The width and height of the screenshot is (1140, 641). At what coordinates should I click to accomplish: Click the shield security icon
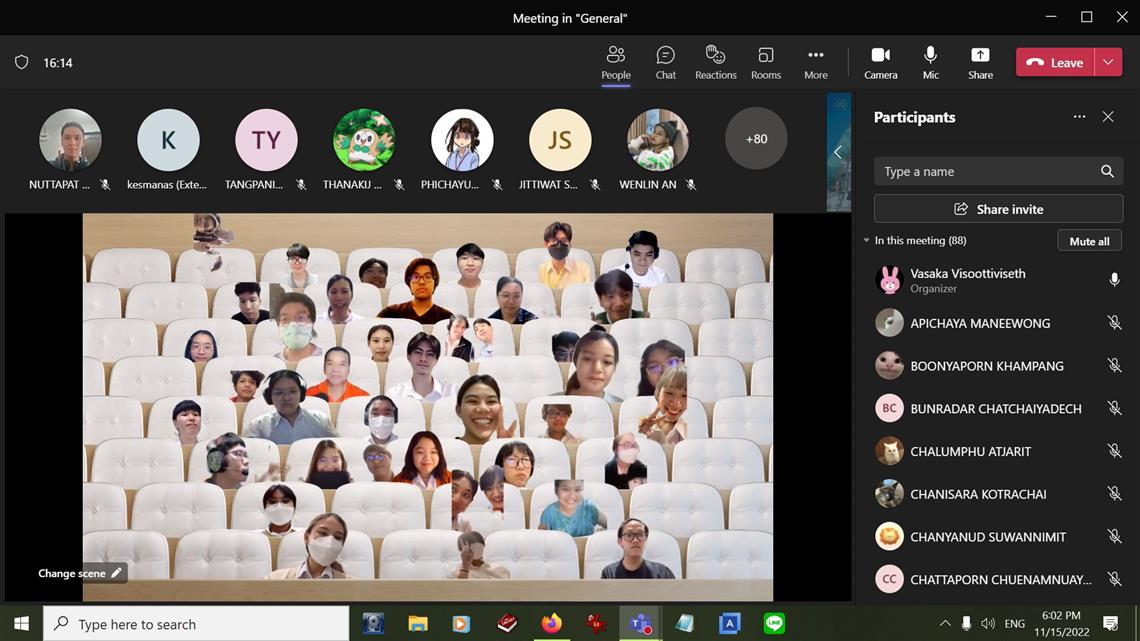21,62
